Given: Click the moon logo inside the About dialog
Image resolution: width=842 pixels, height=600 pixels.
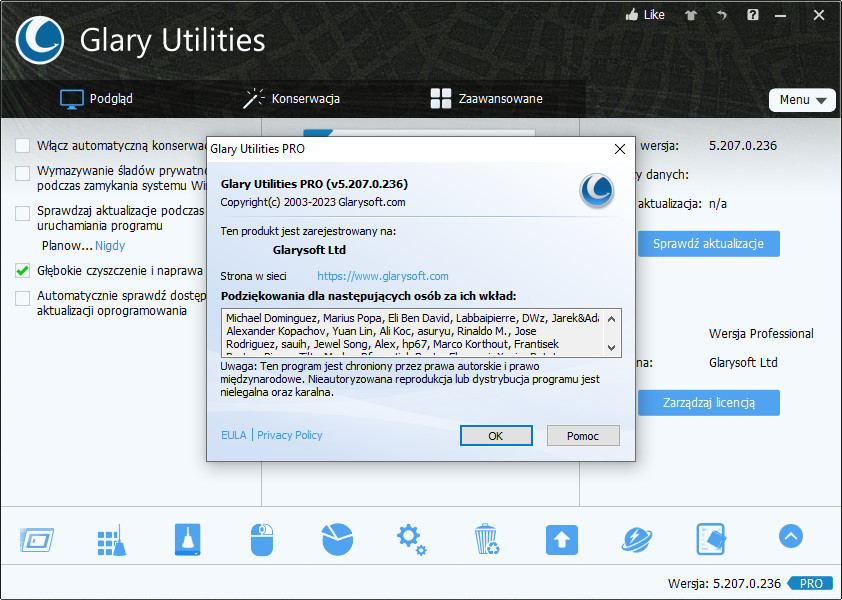Looking at the screenshot, I should 597,190.
